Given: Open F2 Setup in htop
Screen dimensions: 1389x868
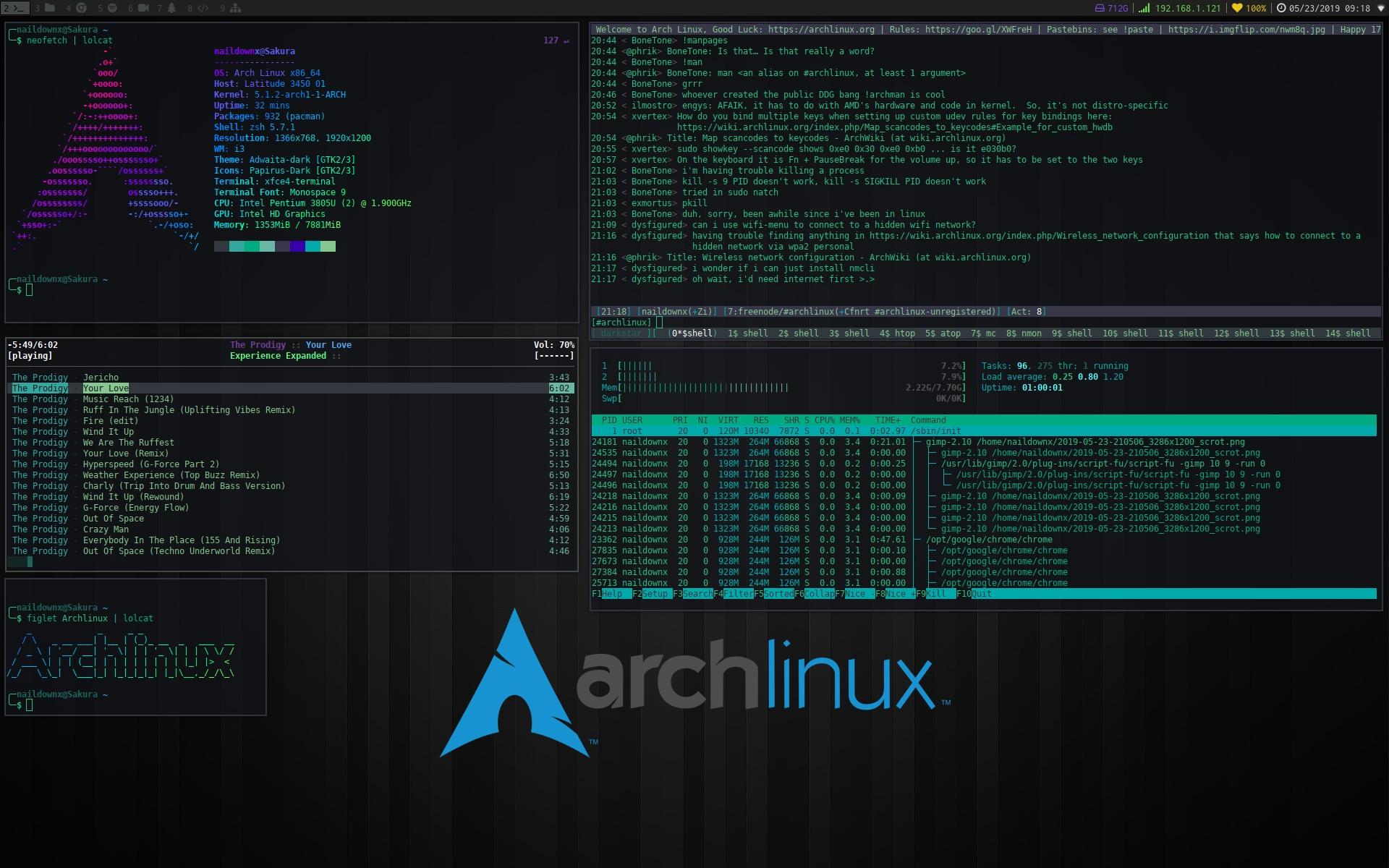Looking at the screenshot, I should click(655, 594).
